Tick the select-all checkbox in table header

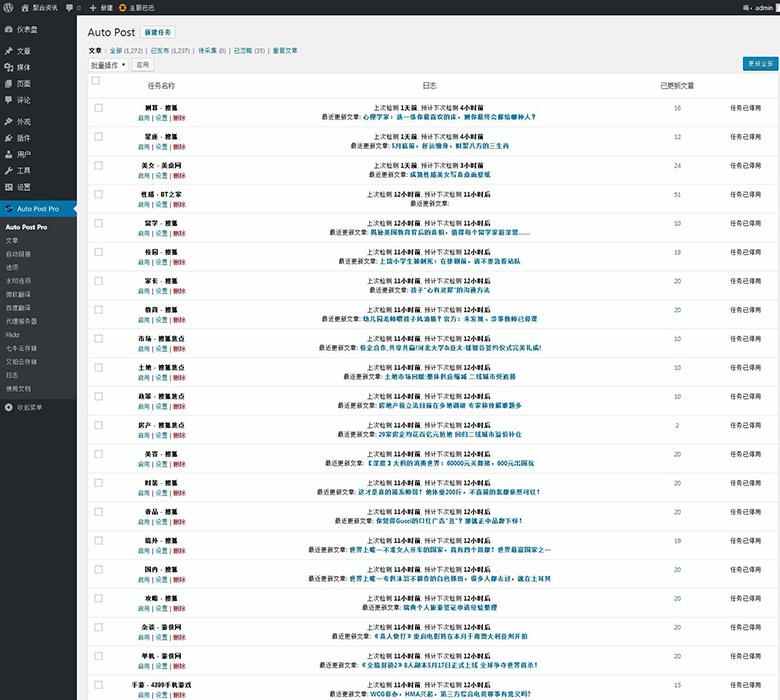point(96,81)
